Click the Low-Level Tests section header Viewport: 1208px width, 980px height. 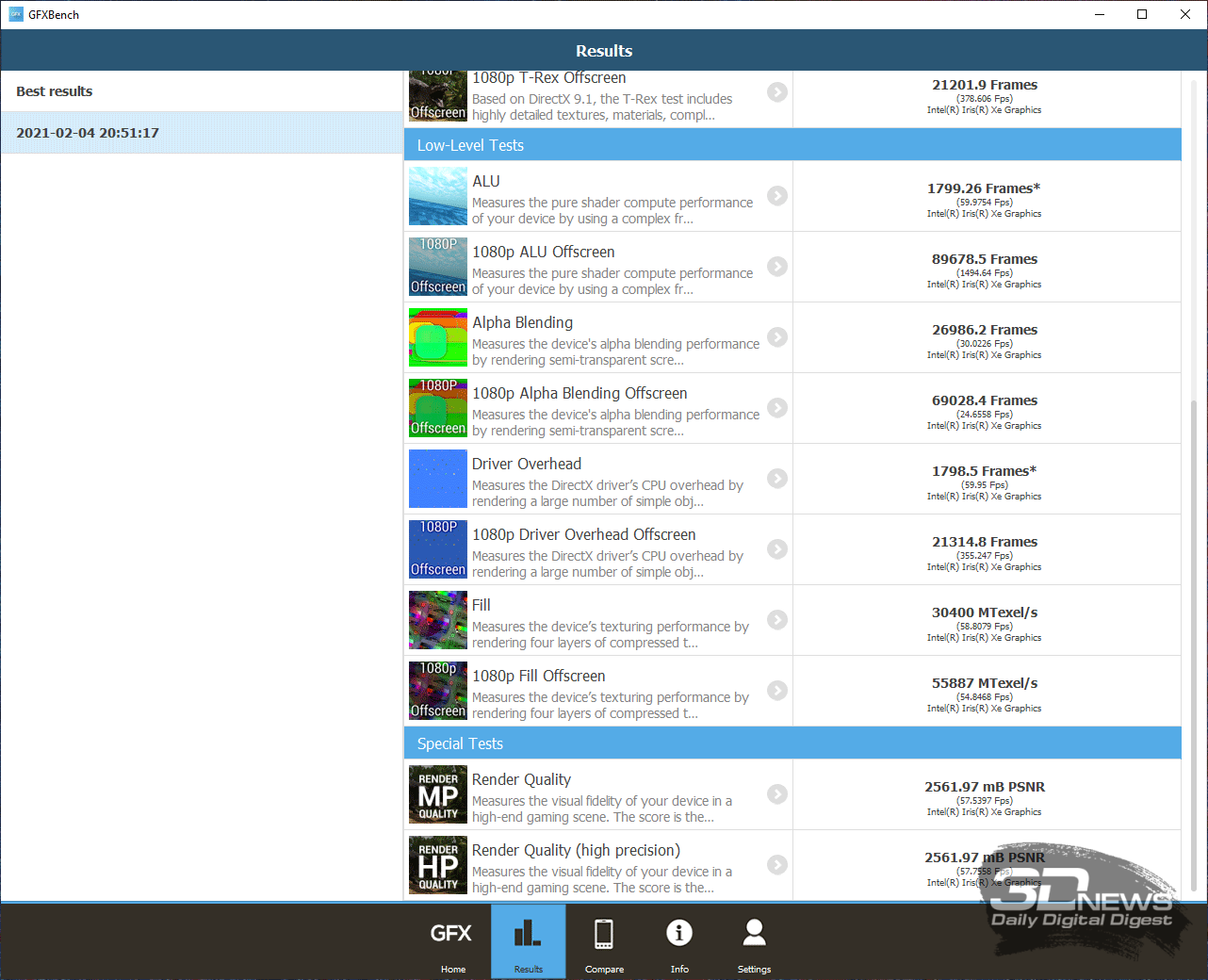click(792, 145)
